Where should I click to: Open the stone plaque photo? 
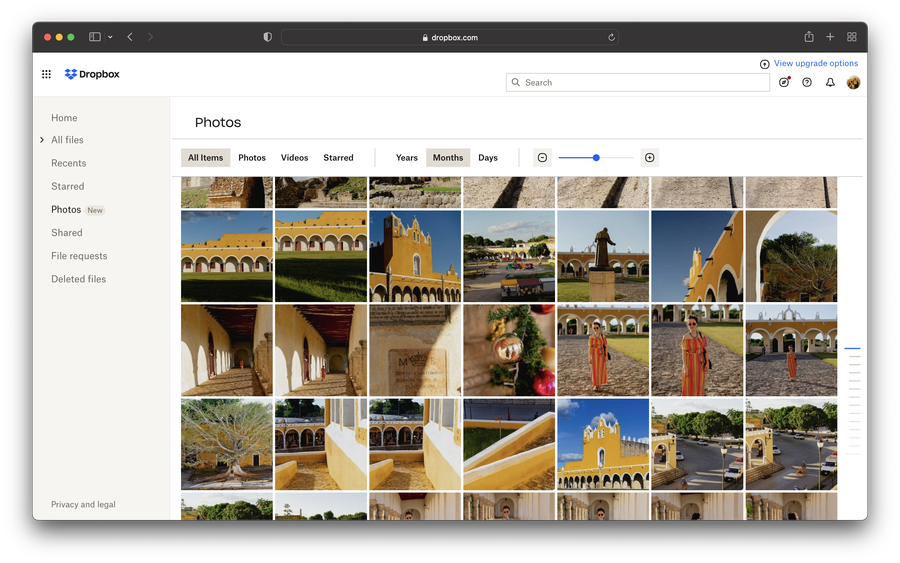415,350
